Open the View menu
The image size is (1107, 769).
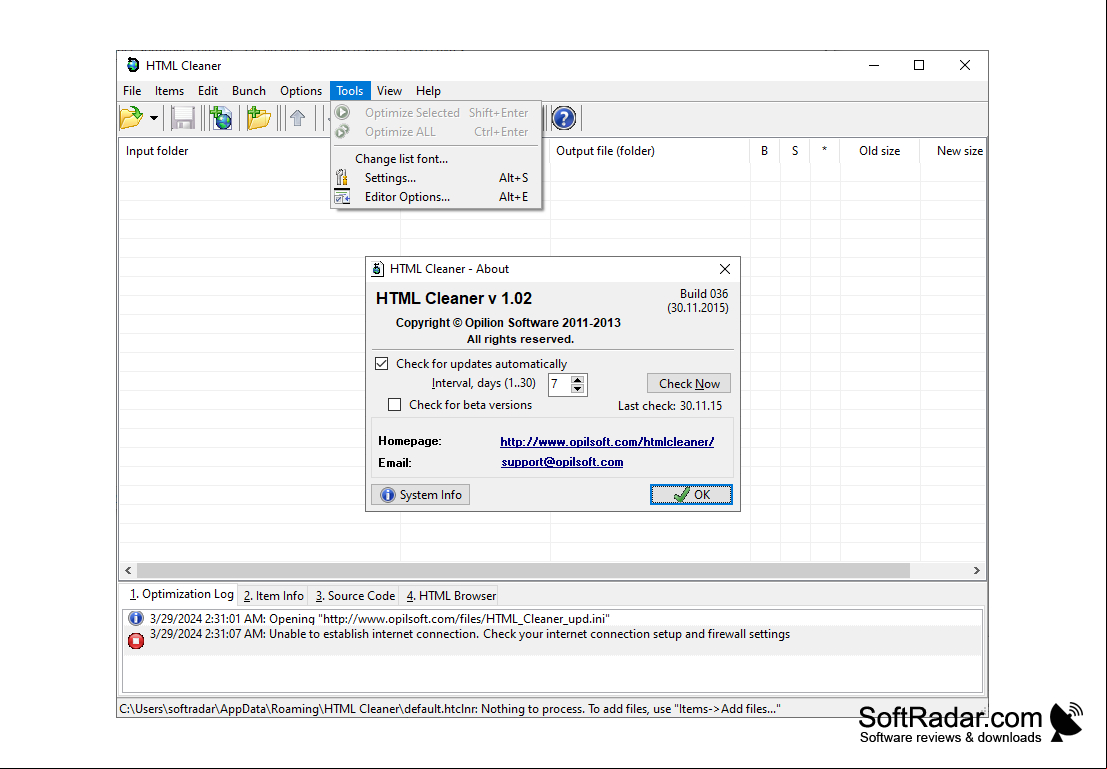tap(389, 90)
